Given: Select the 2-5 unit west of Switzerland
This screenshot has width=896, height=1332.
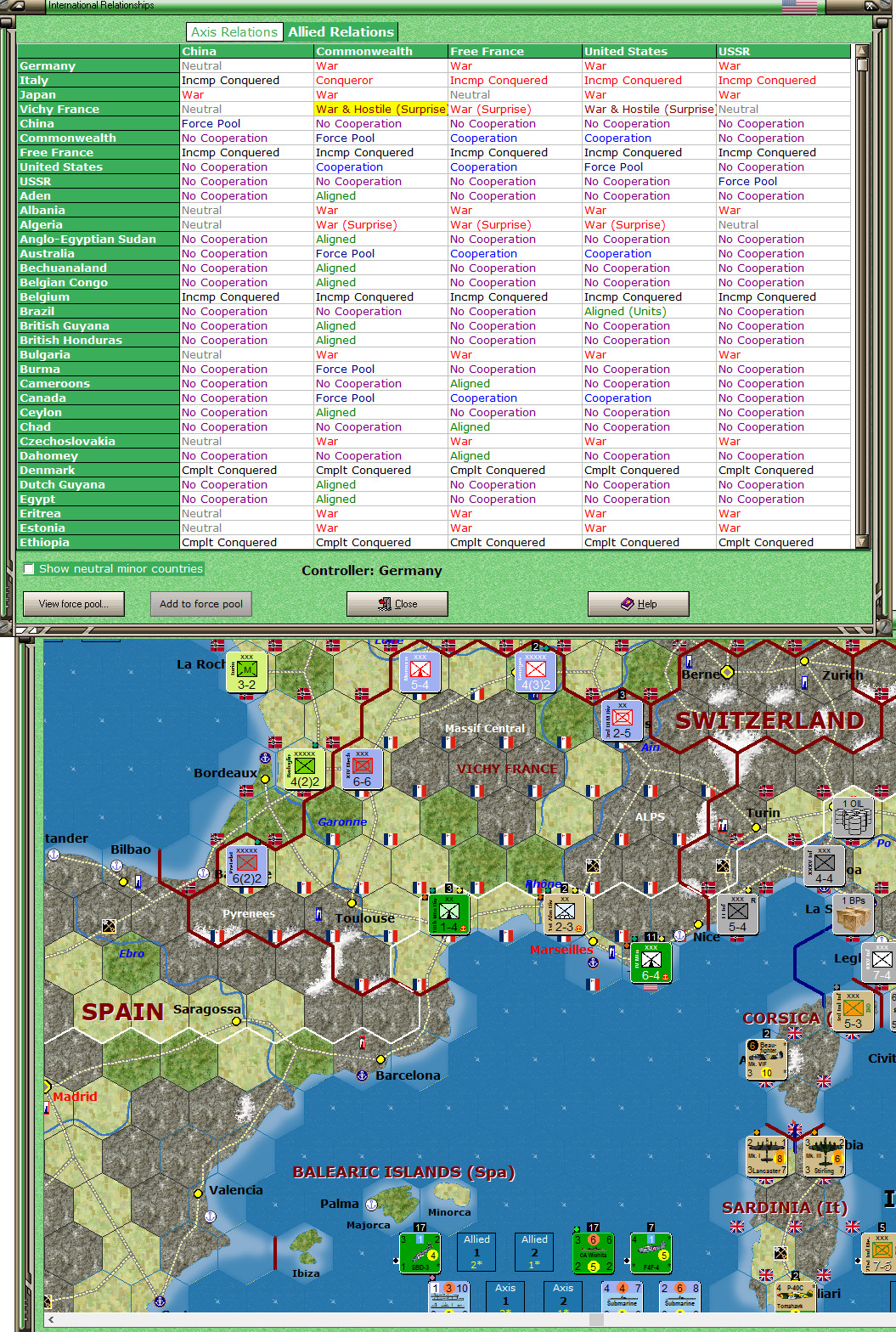Looking at the screenshot, I should [623, 721].
